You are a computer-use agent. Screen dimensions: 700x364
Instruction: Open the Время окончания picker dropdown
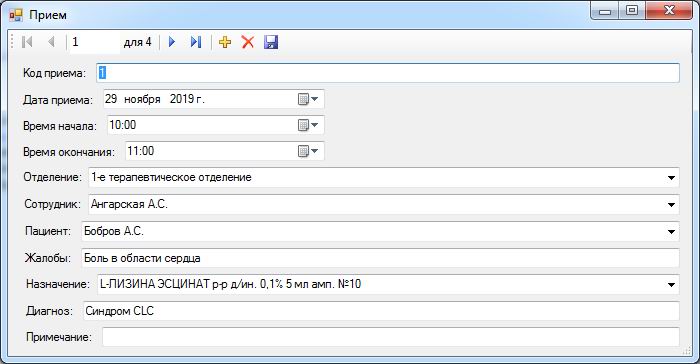308,151
